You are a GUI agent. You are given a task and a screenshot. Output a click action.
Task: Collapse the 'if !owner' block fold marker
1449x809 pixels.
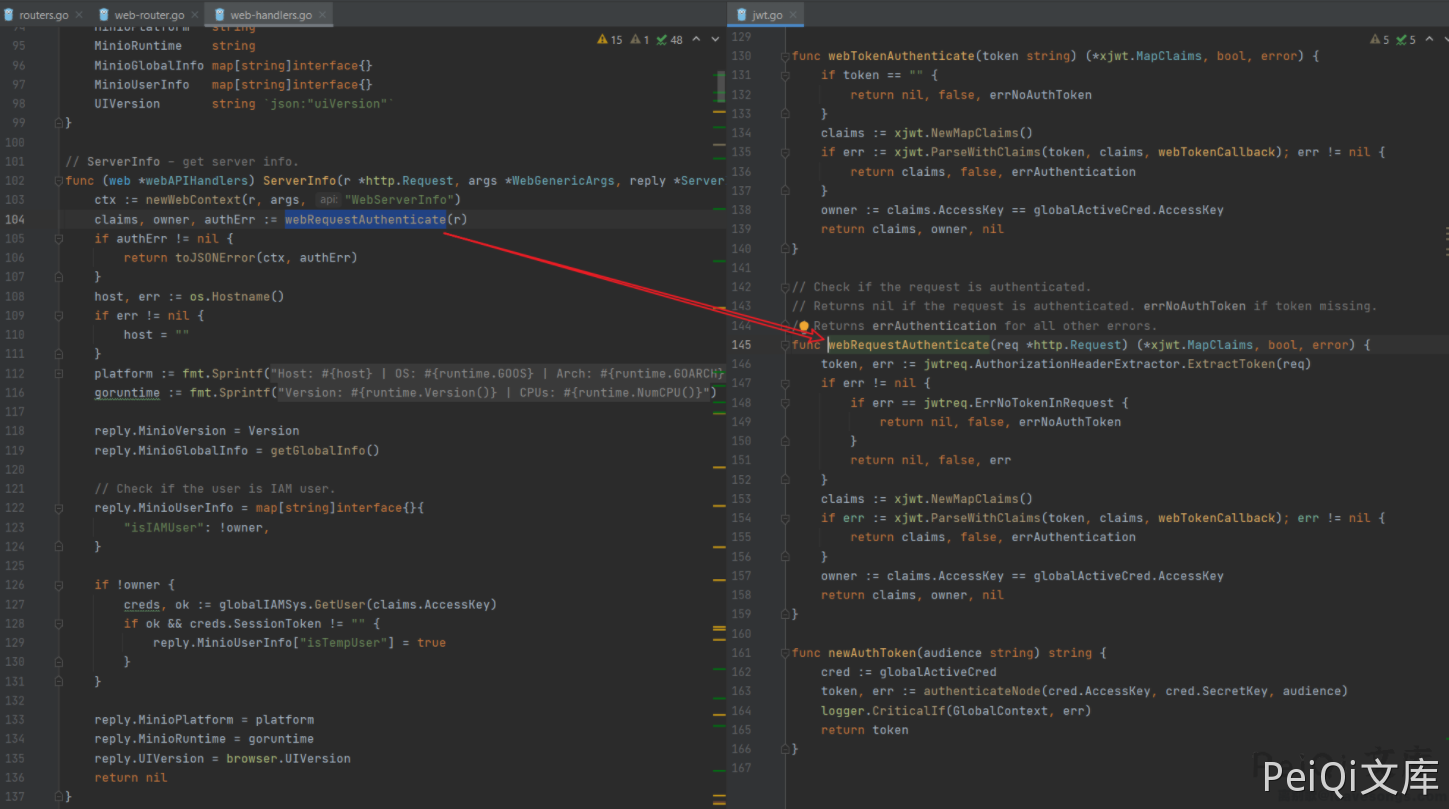coord(58,585)
